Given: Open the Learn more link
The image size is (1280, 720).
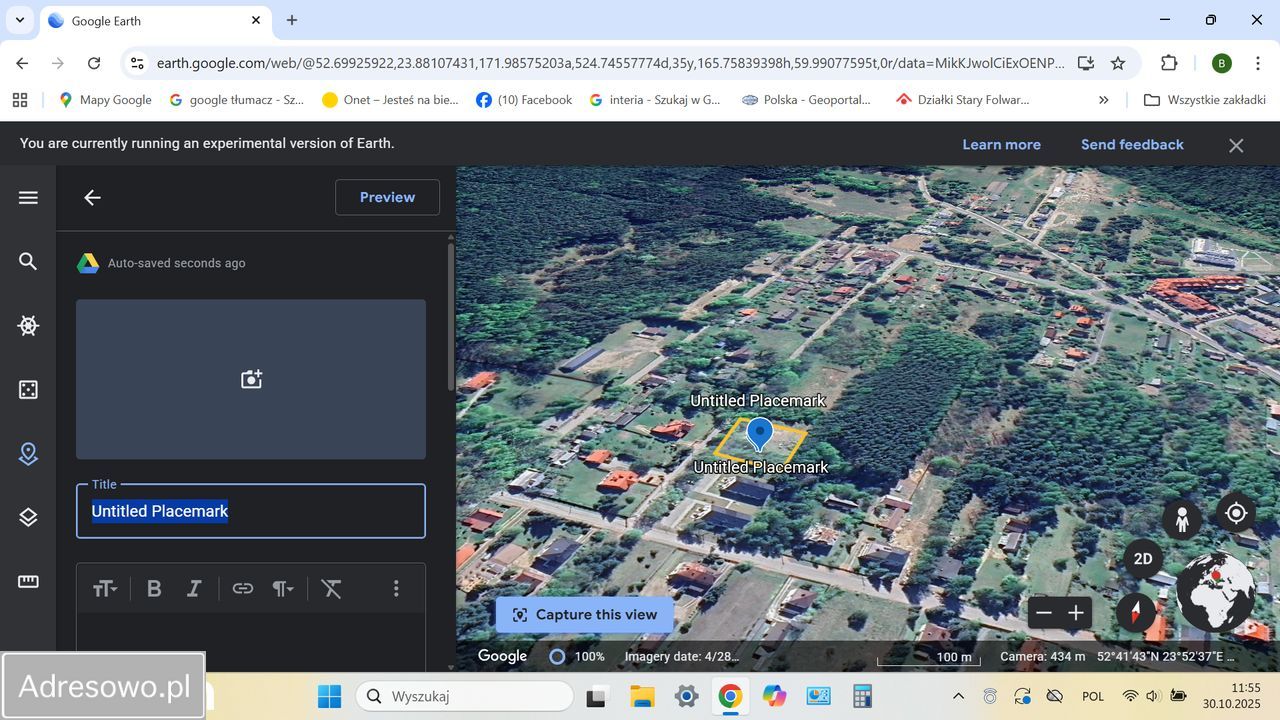Looking at the screenshot, I should point(1001,144).
